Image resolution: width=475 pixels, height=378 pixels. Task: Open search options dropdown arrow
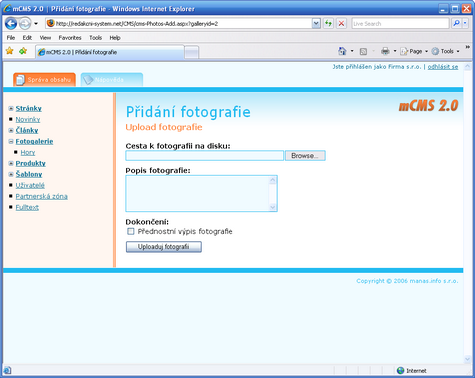[465, 24]
